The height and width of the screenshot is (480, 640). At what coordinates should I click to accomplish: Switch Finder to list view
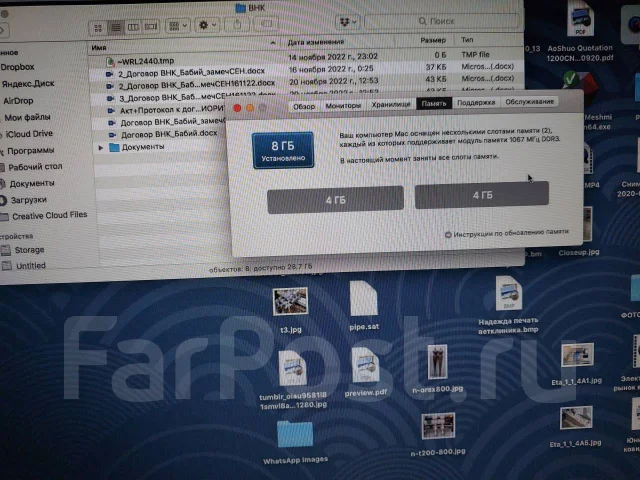pos(116,27)
